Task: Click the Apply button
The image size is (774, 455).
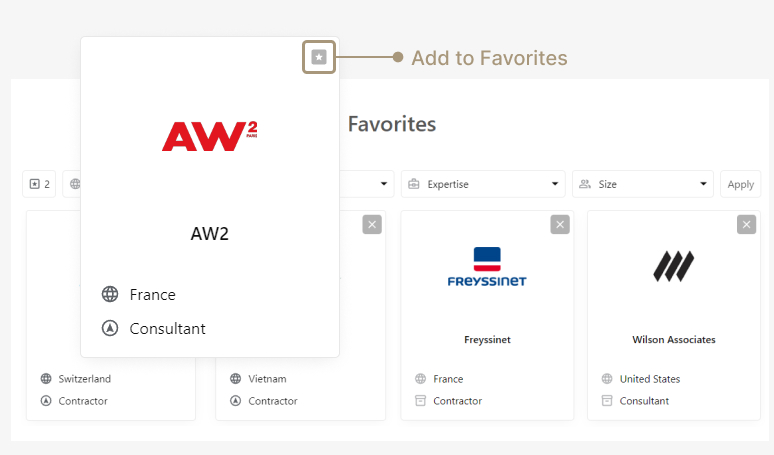Action: coord(740,184)
